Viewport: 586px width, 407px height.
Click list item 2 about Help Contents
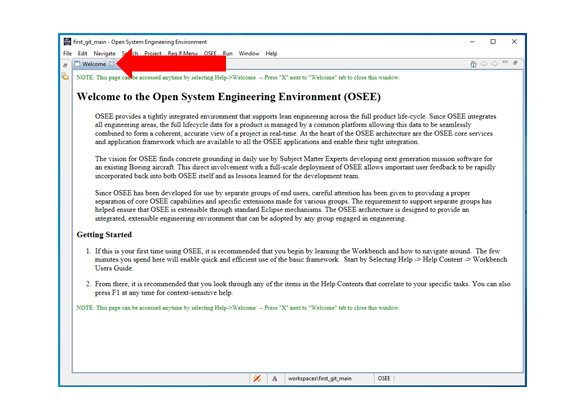(x=303, y=288)
